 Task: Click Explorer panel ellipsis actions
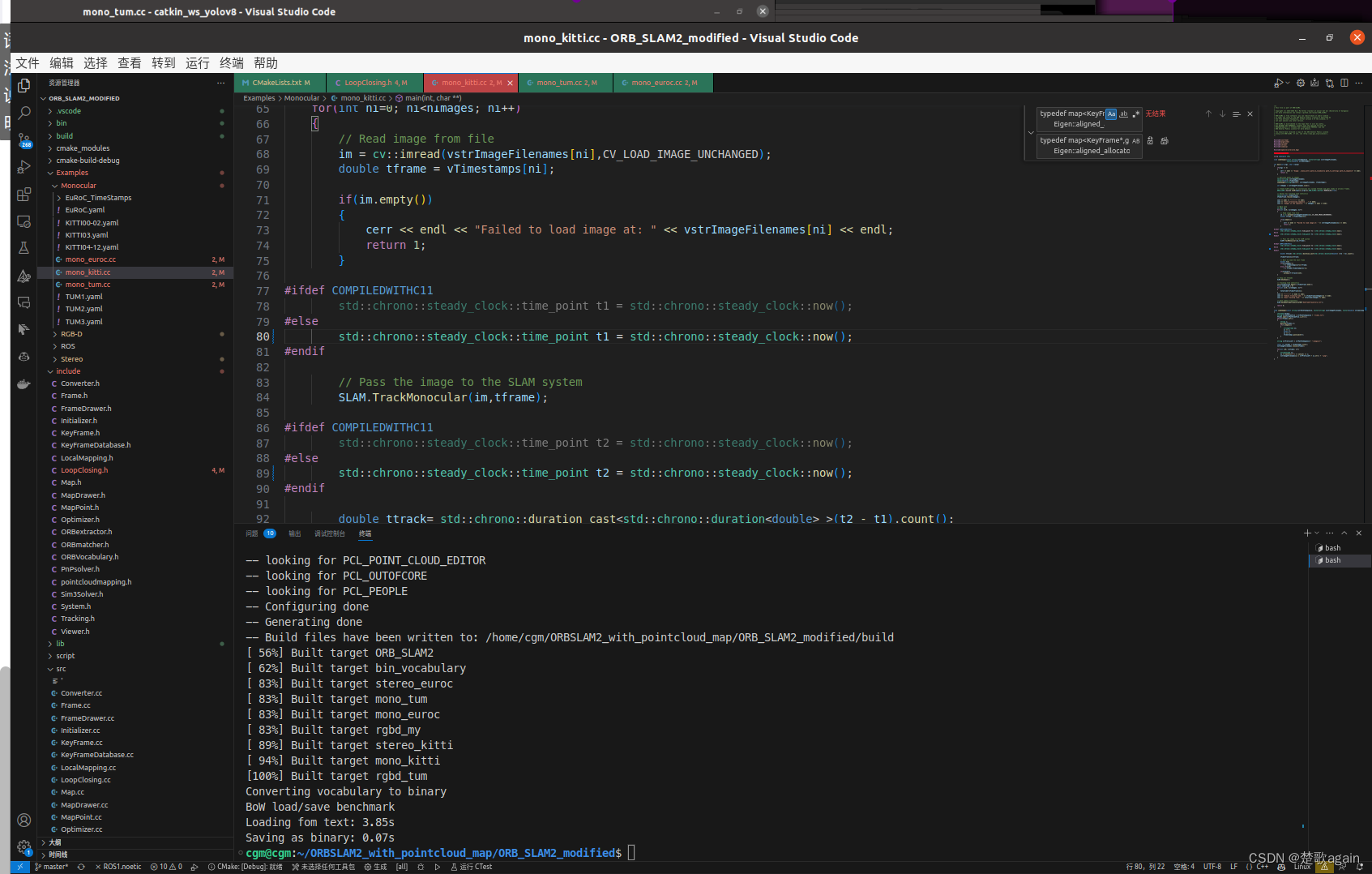[x=220, y=83]
